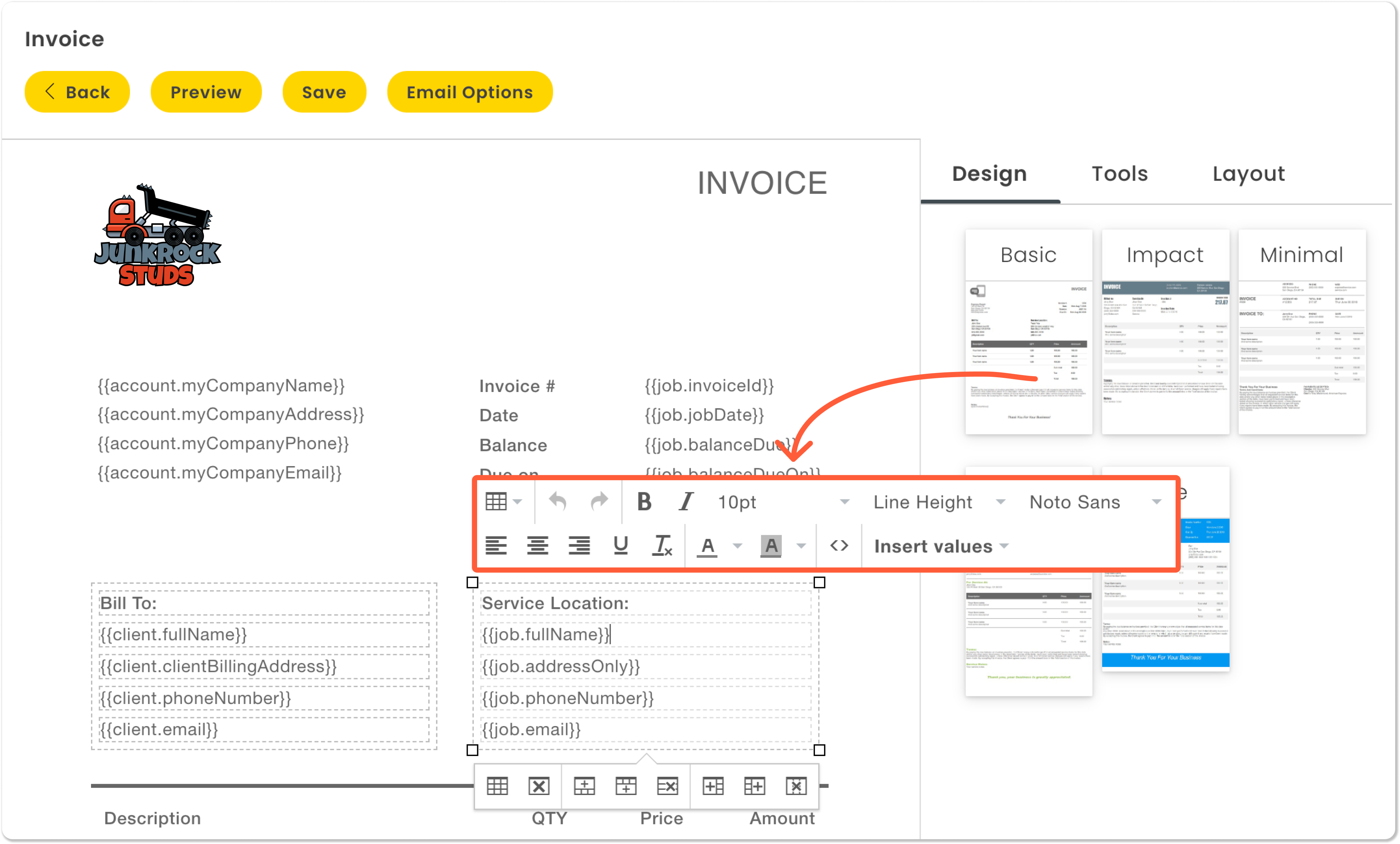1400x844 pixels.
Task: Select the blue template with Thank You footer
Action: tap(1165, 620)
